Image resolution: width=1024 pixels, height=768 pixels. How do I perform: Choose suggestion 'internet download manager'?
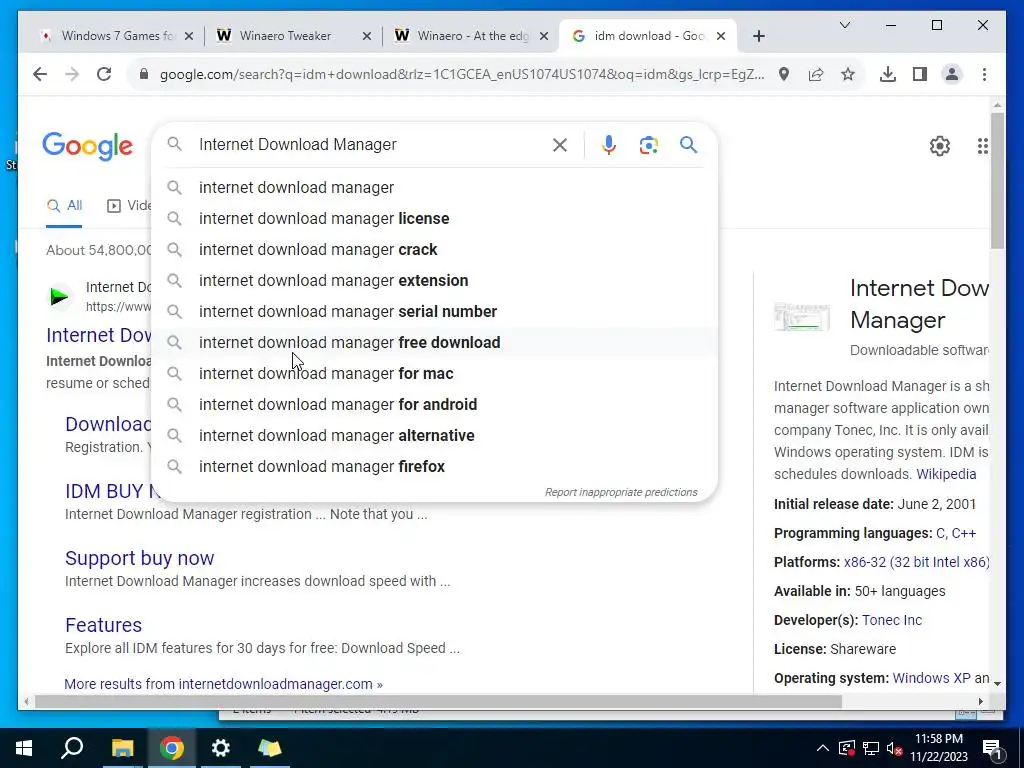[x=434, y=188]
